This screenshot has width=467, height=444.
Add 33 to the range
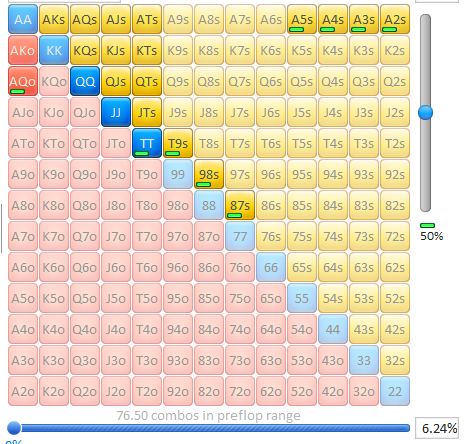point(364,360)
